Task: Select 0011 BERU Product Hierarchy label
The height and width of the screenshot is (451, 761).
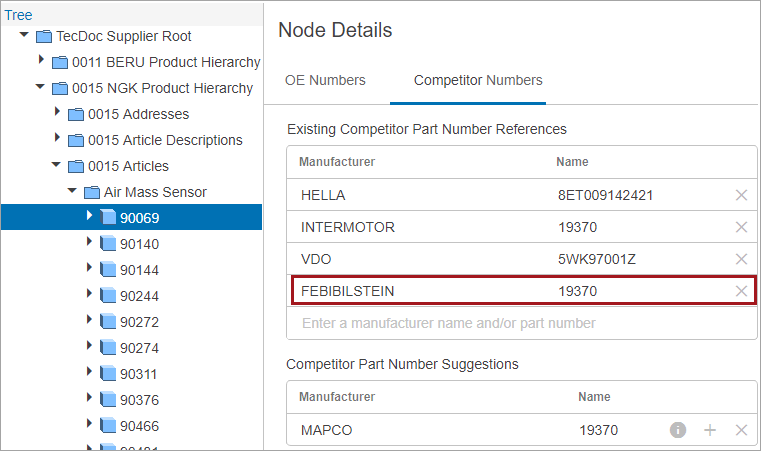Action: click(x=166, y=62)
